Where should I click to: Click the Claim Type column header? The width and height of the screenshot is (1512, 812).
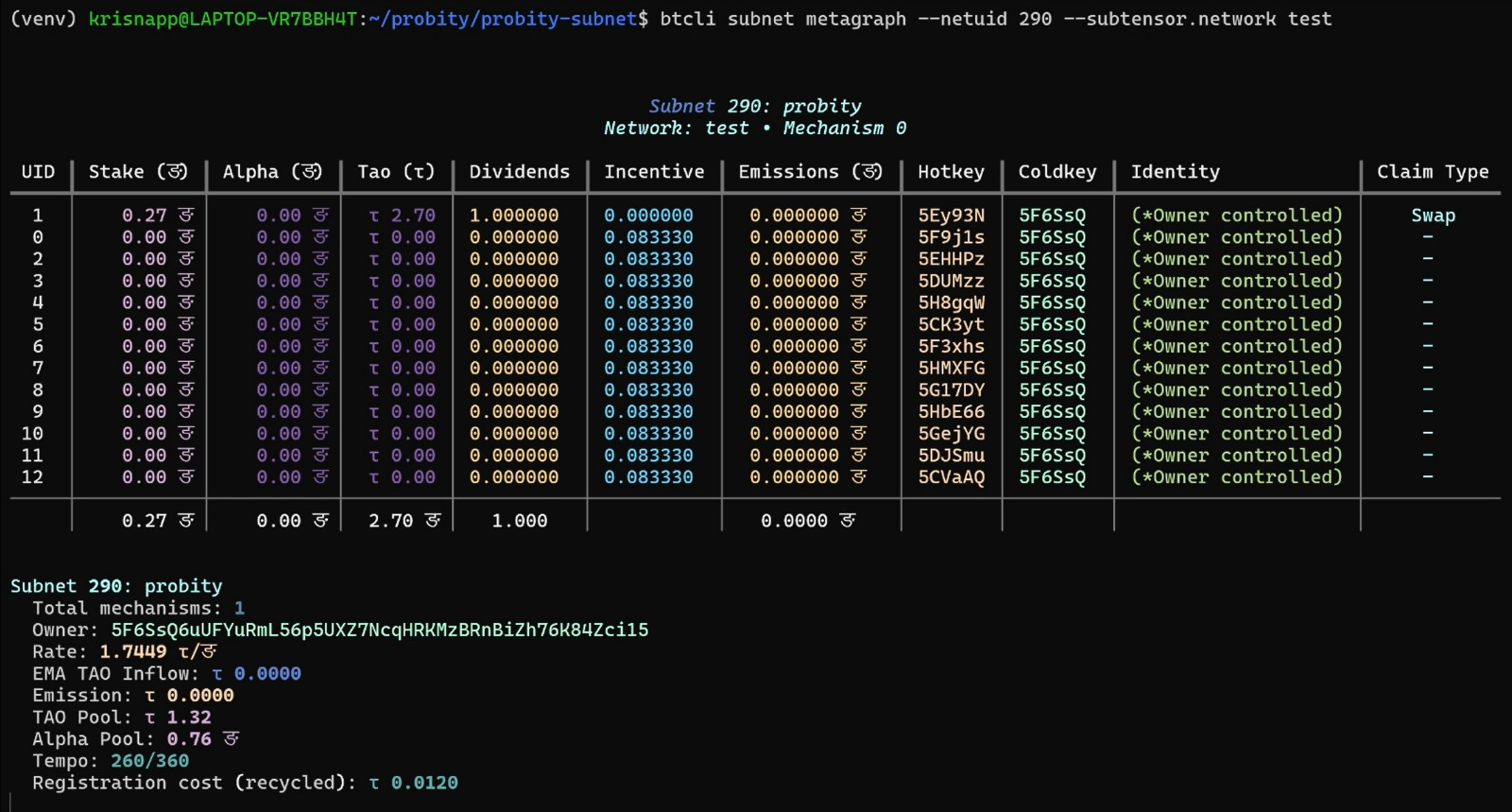point(1432,172)
